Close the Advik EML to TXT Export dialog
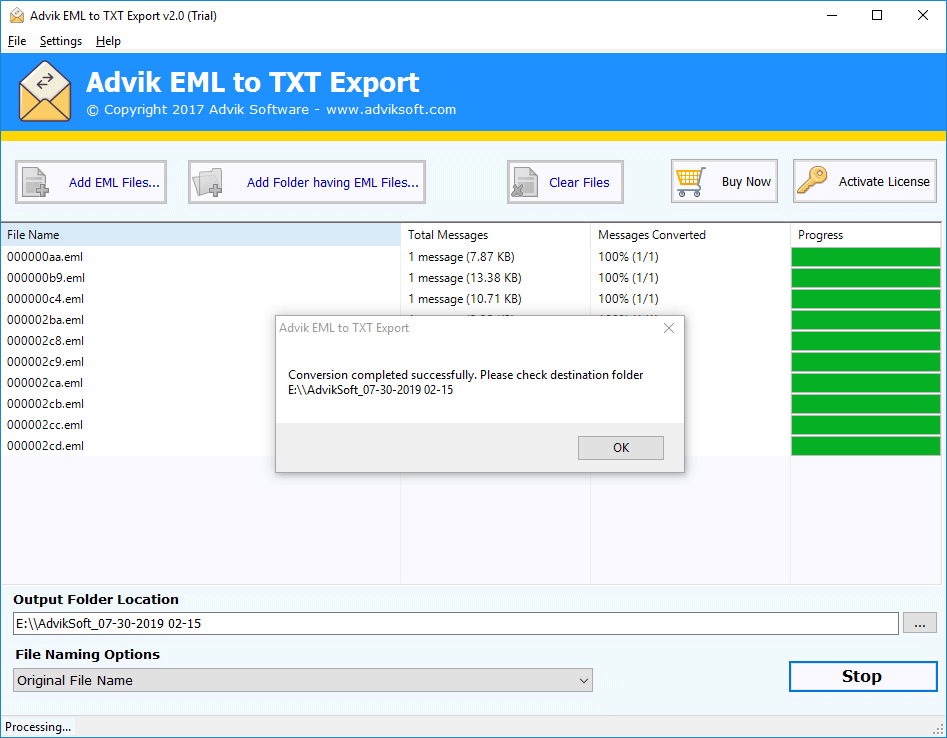Image resolution: width=947 pixels, height=738 pixels. pos(669,328)
